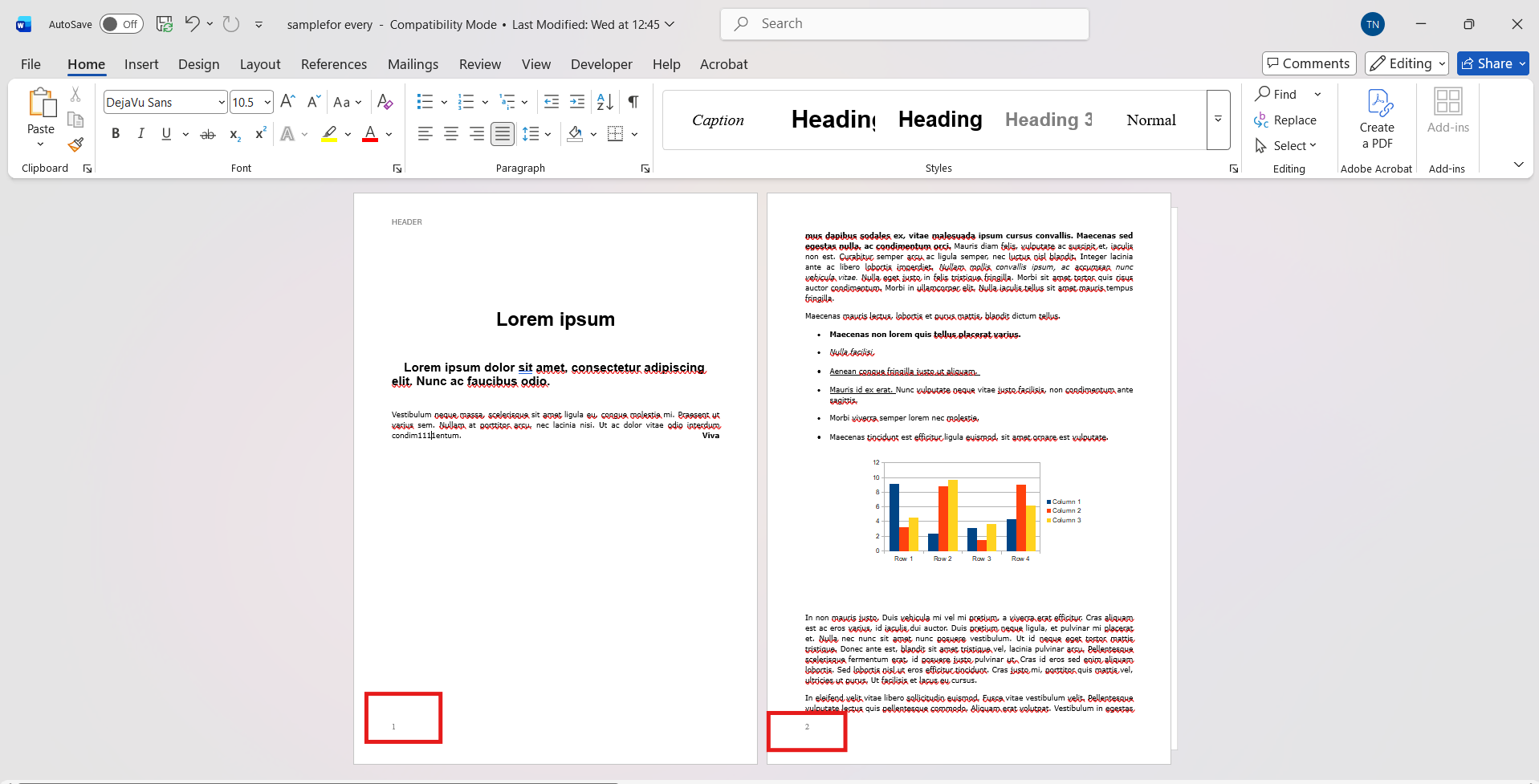
Task: Apply the Normal style
Action: coord(1151,120)
